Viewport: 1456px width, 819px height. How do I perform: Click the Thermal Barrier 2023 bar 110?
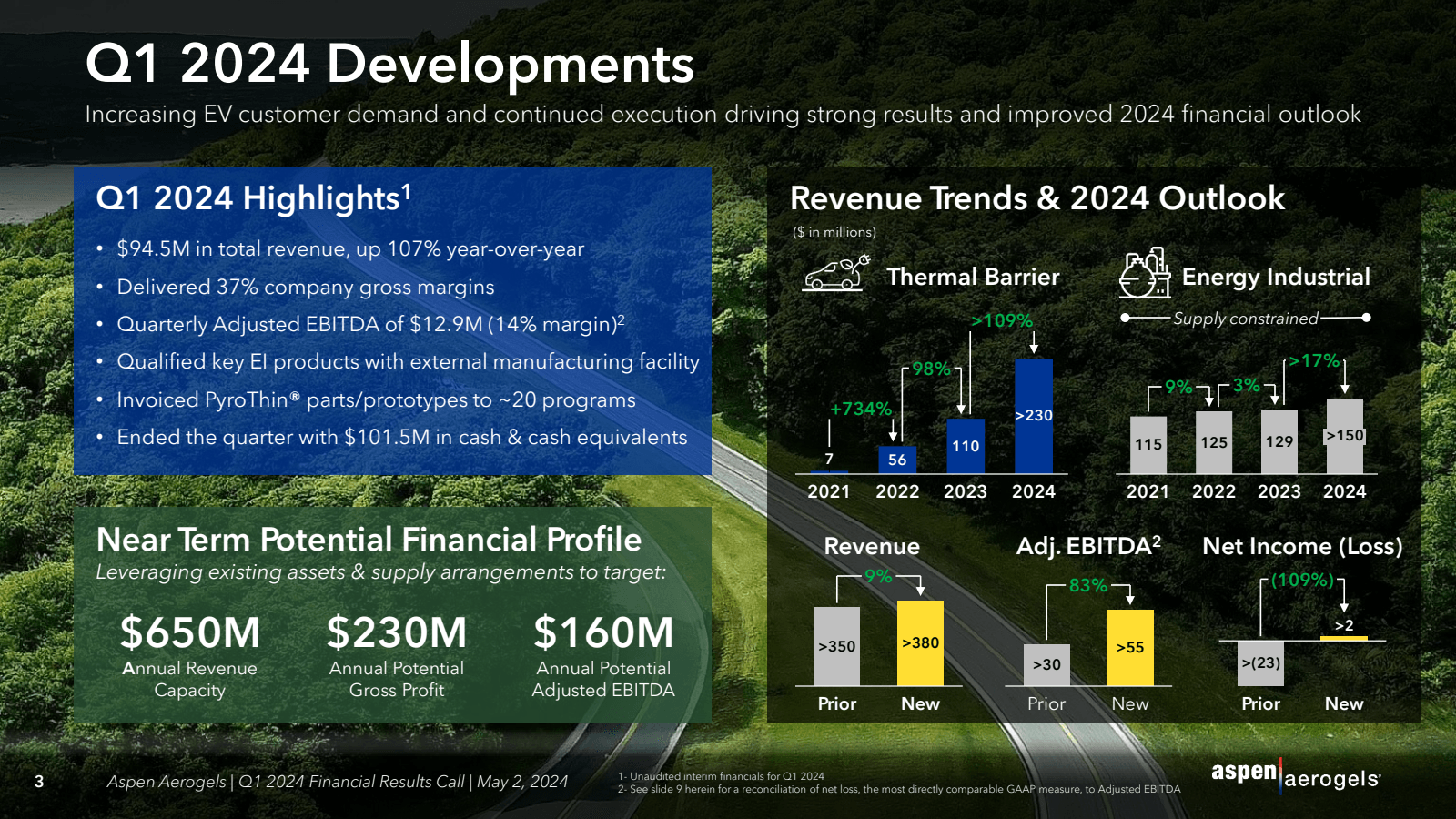(966, 446)
